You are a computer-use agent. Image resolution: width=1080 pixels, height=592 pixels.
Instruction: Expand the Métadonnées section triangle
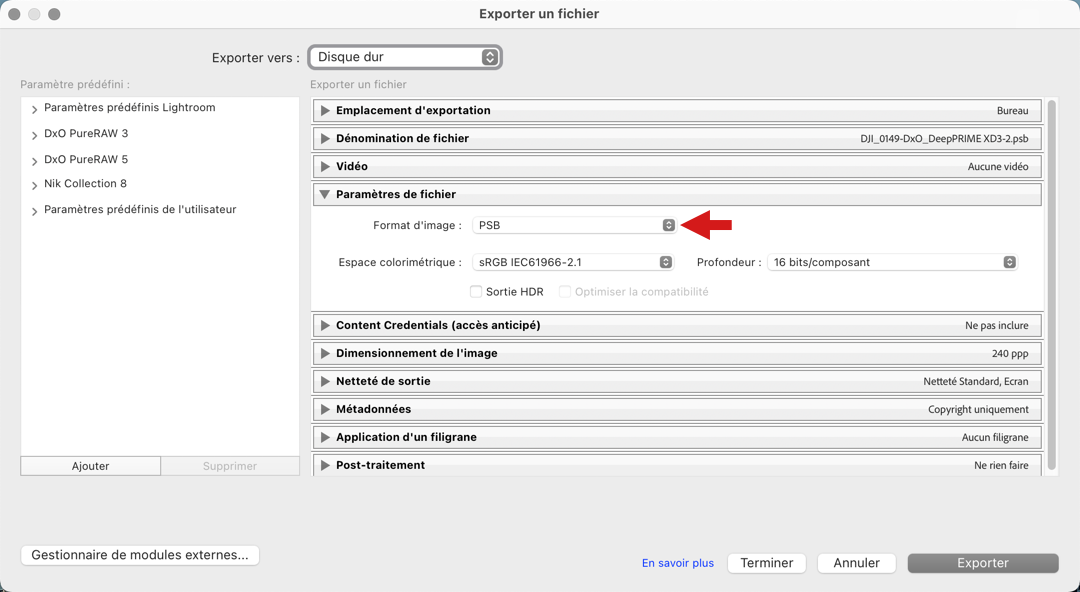pos(325,410)
